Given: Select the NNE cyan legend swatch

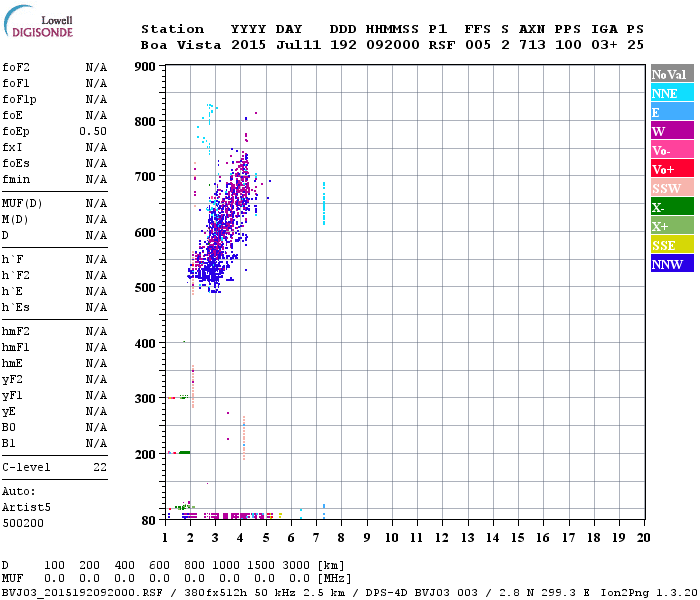Looking at the screenshot, I should click(x=672, y=93).
